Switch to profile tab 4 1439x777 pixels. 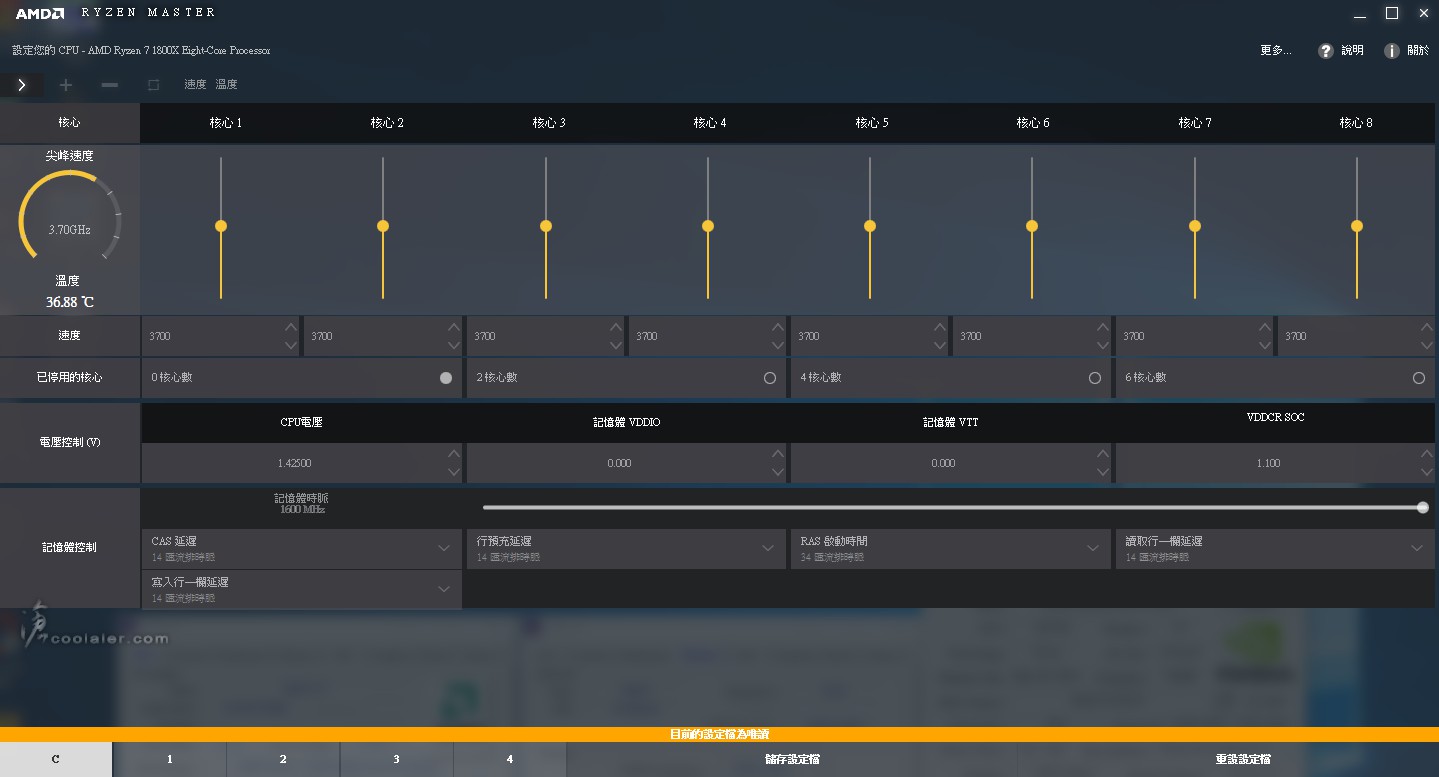pyautogui.click(x=510, y=759)
